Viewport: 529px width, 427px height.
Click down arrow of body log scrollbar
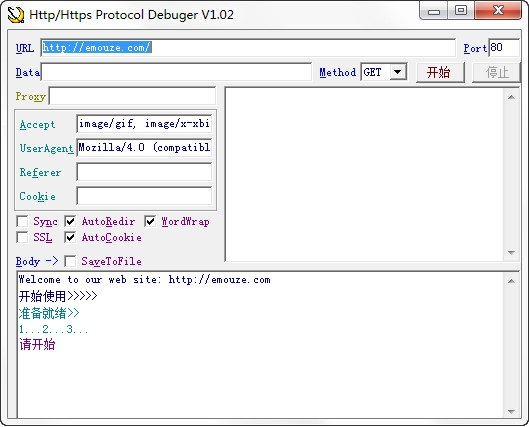511,411
